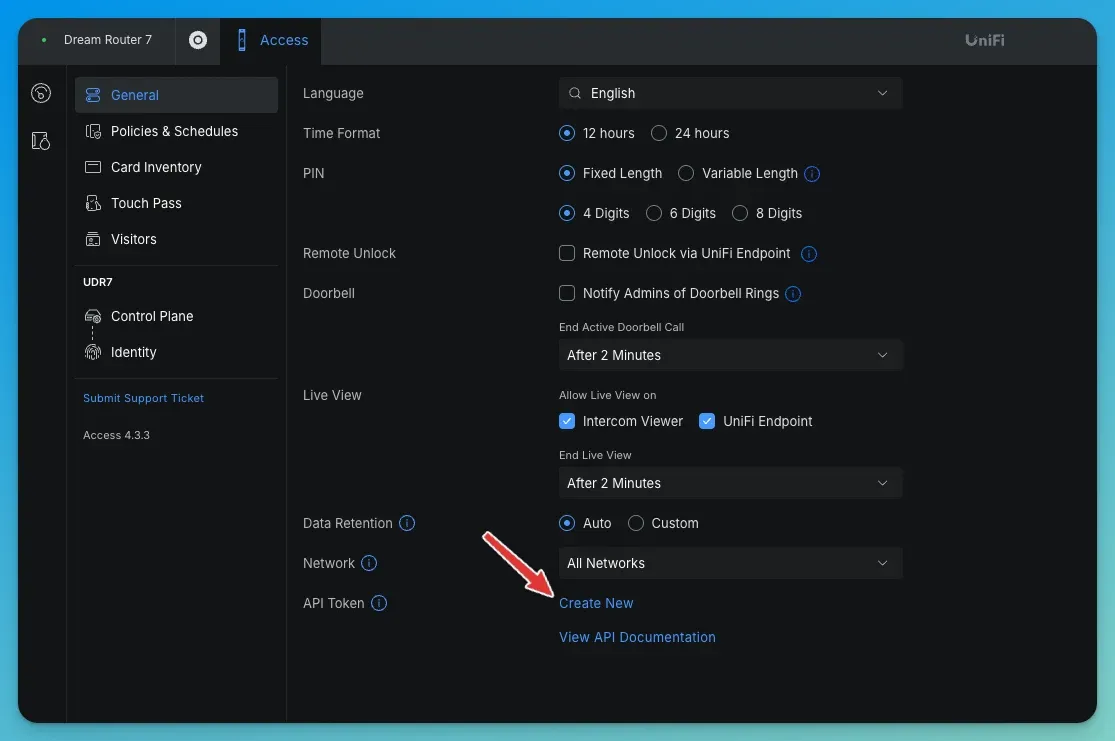
Task: Open the UniFi OS circle icon
Action: (198, 40)
